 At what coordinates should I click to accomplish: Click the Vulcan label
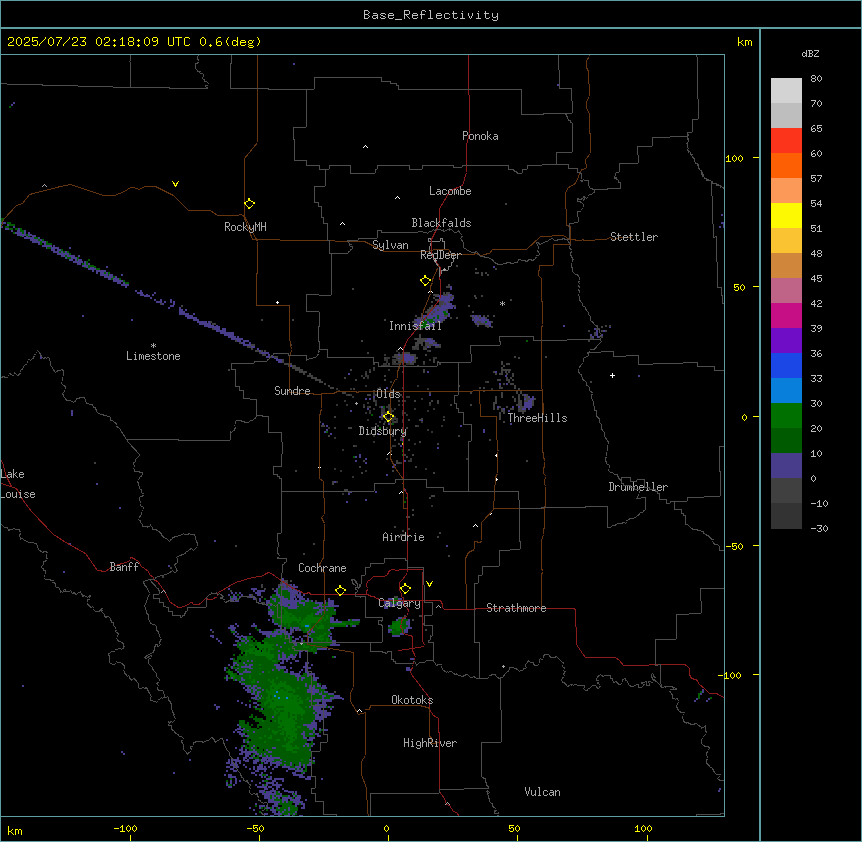point(543,792)
